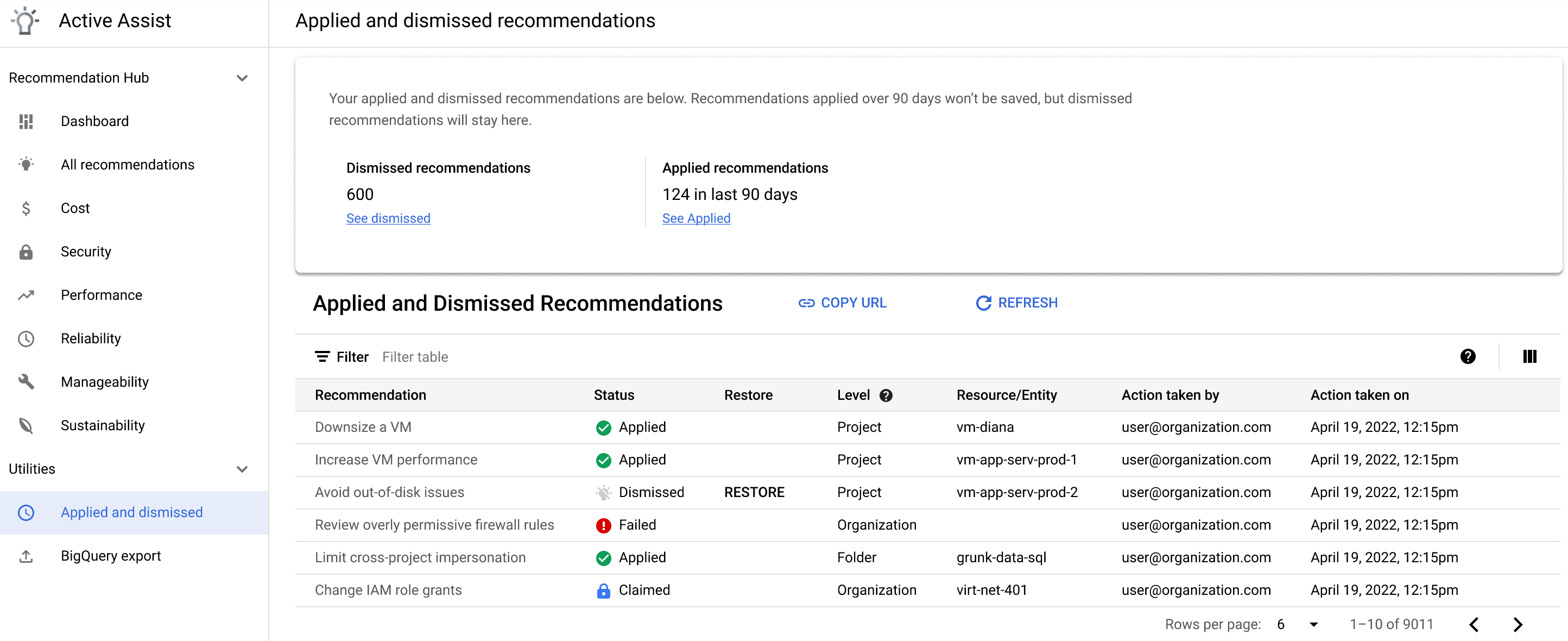Viewport: 1568px width, 641px height.
Task: Click the See dismissed link
Action: [388, 218]
